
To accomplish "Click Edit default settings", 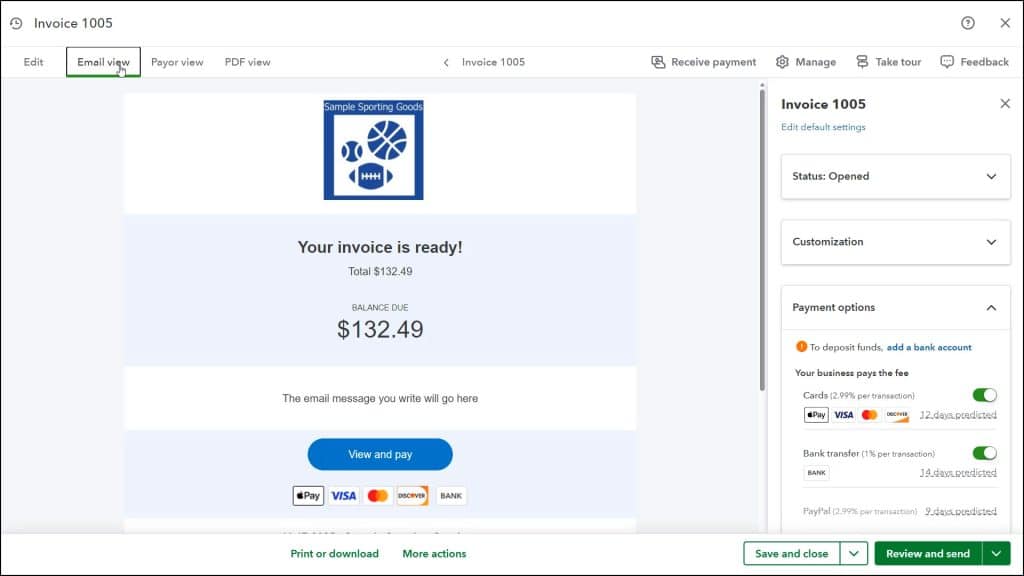I will point(825,127).
